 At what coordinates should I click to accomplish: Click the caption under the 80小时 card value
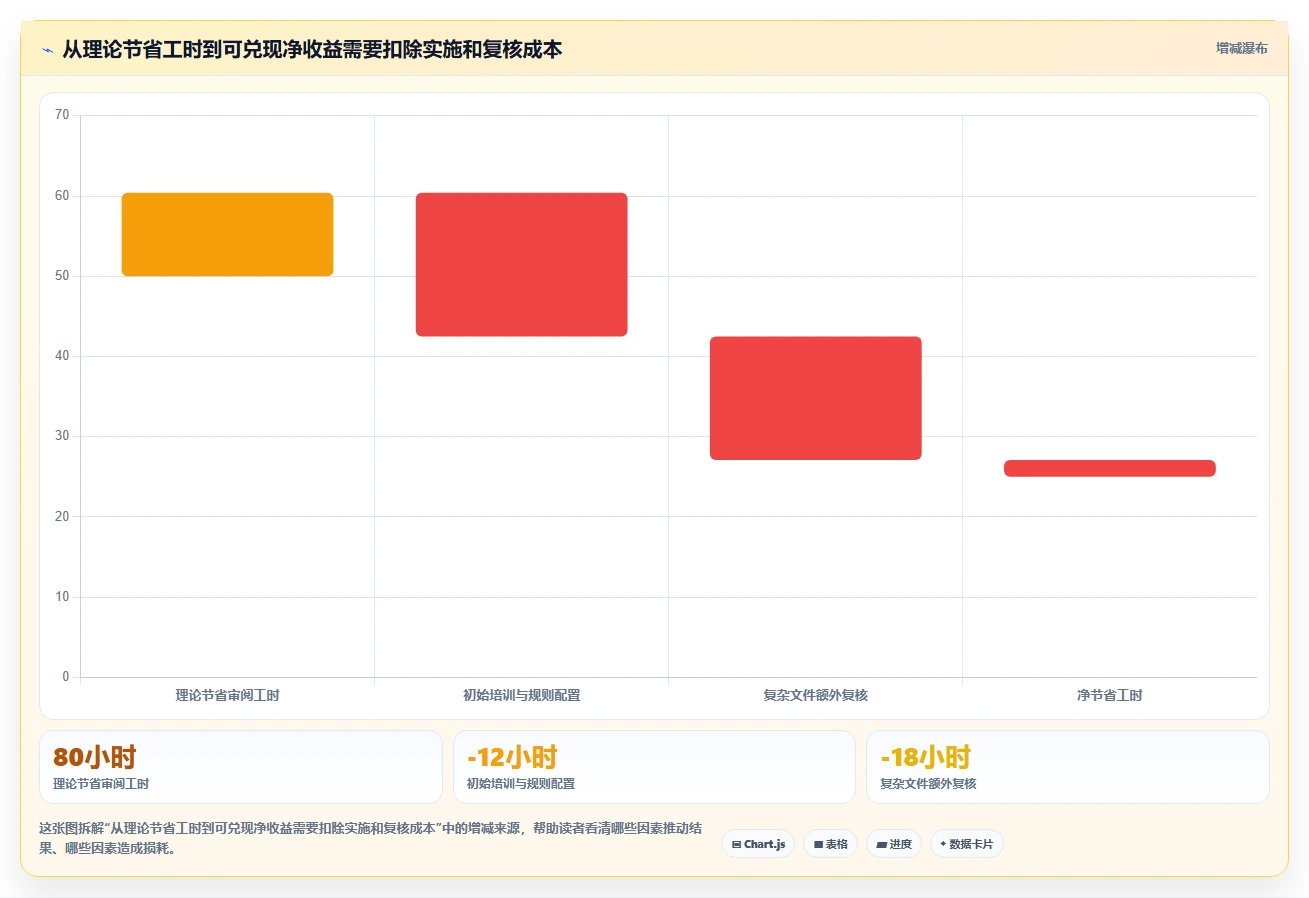(101, 784)
